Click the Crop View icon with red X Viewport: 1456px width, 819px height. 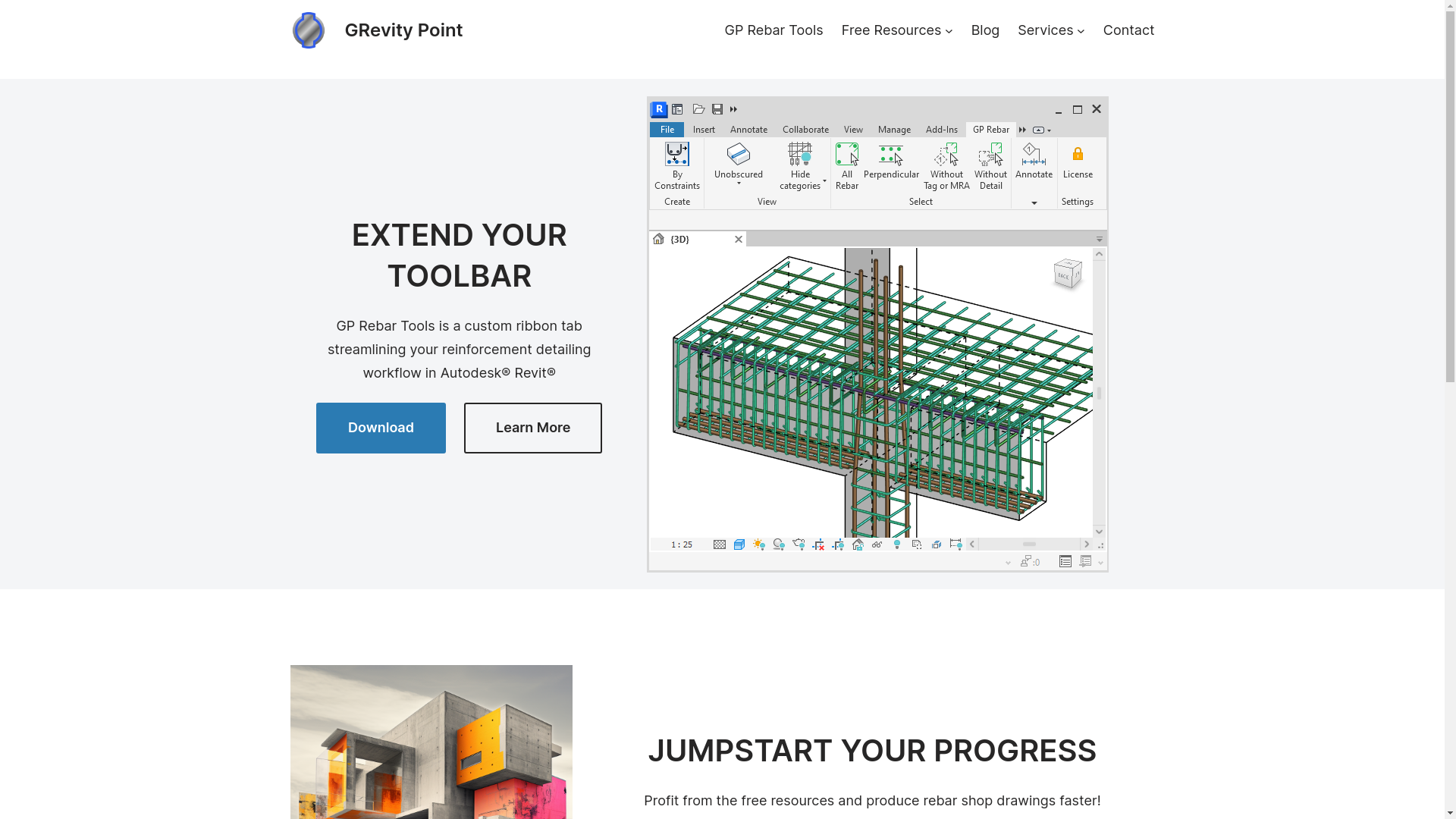tap(818, 544)
